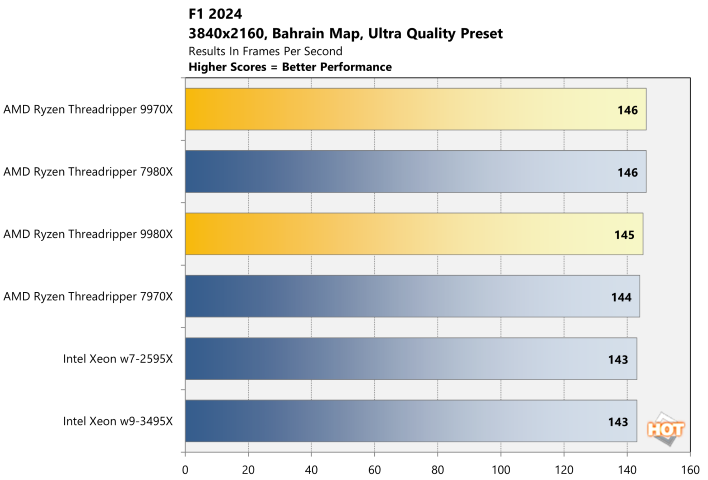The height and width of the screenshot is (480, 708).
Task: Click the x-axis label '0'
Action: 185,470
